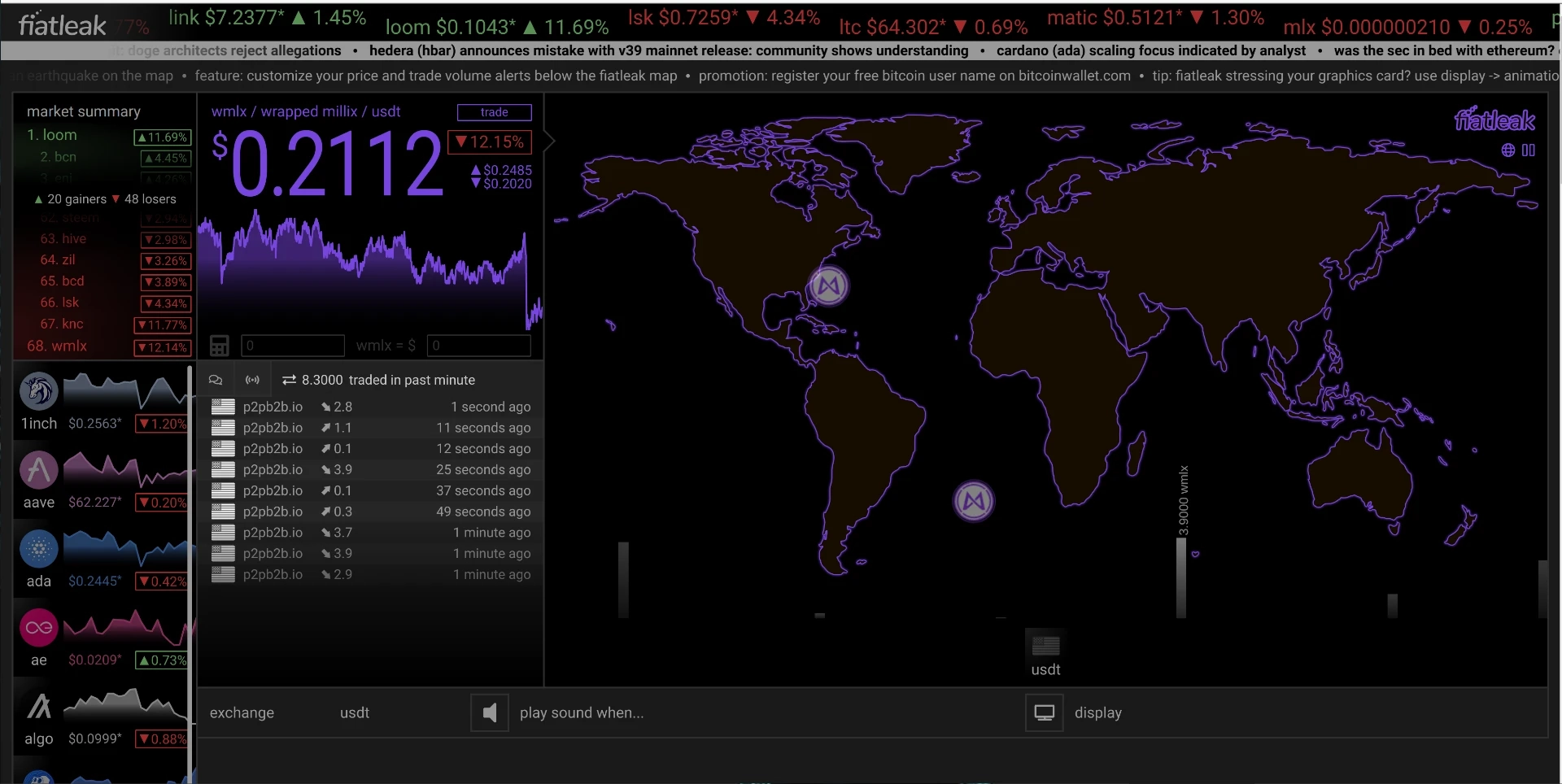Click the swap arrows icon beside 8.3000 traded
The width and height of the screenshot is (1562, 784).
click(289, 380)
